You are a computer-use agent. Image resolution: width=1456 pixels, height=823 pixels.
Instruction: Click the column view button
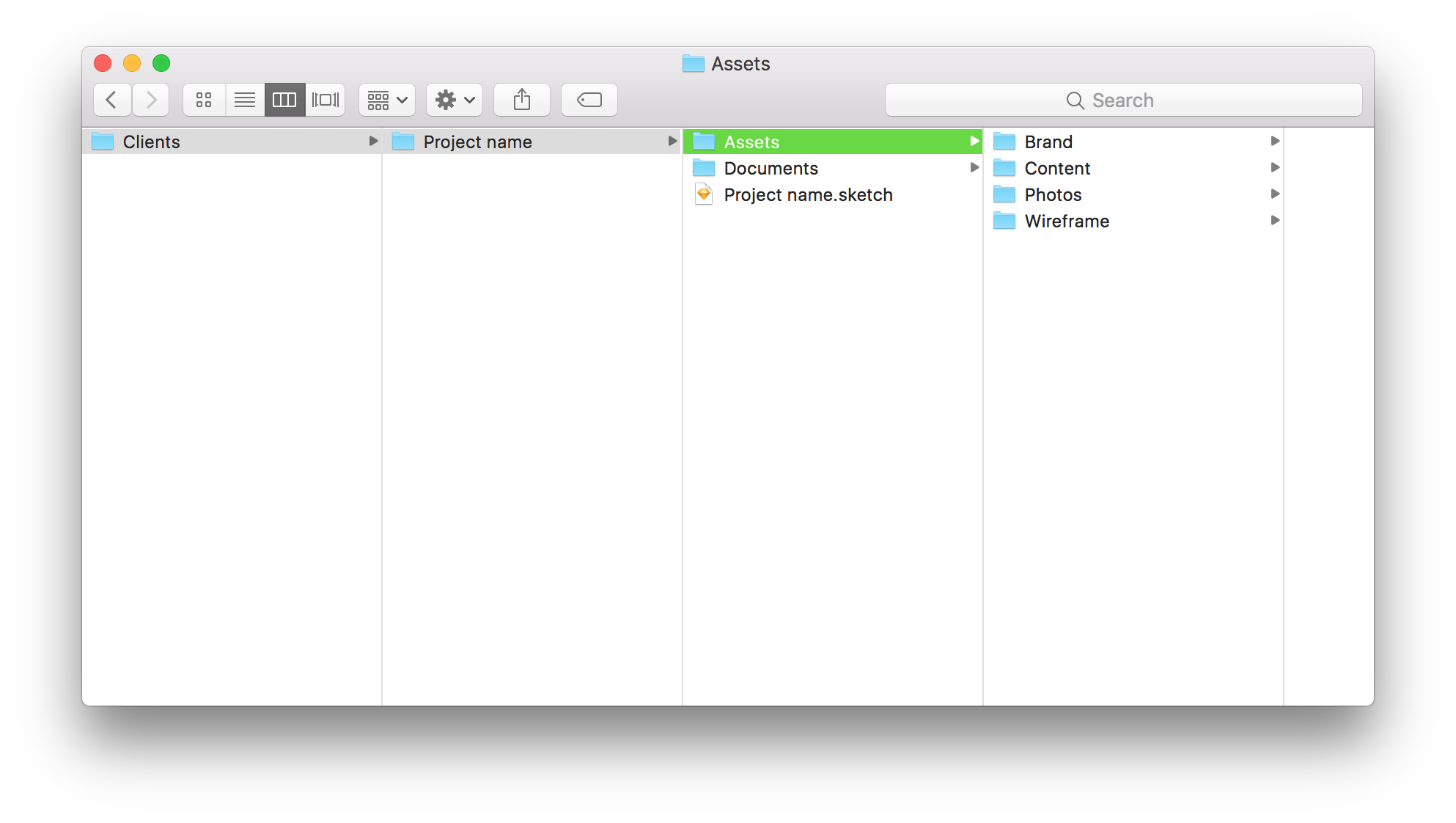pyautogui.click(x=284, y=100)
